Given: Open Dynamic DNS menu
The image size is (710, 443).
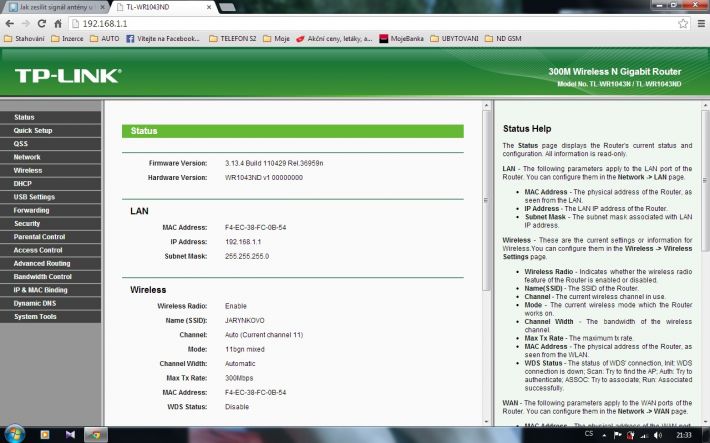Looking at the screenshot, I should point(51,303).
